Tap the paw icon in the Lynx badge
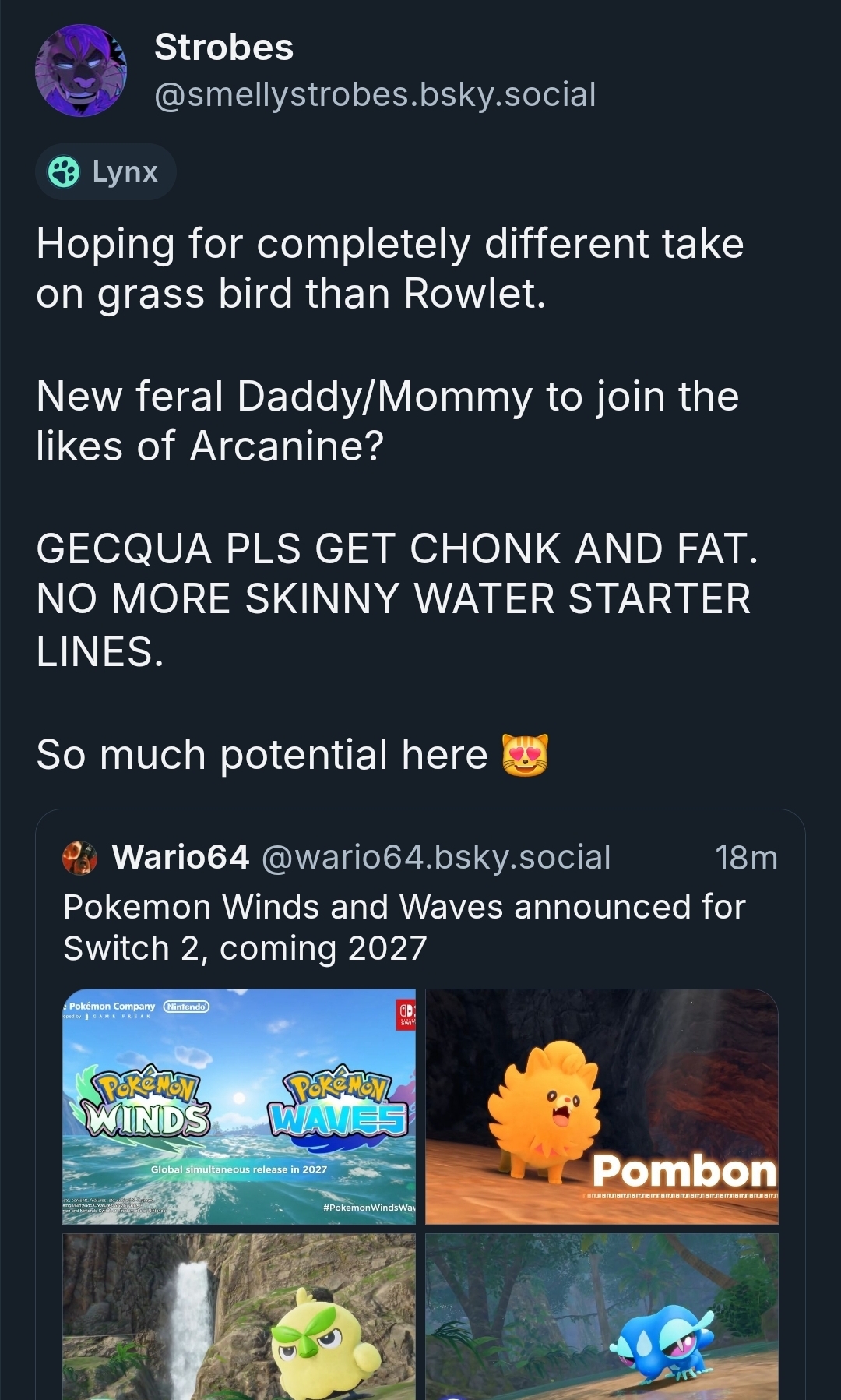This screenshot has height=1400, width=841. point(64,171)
